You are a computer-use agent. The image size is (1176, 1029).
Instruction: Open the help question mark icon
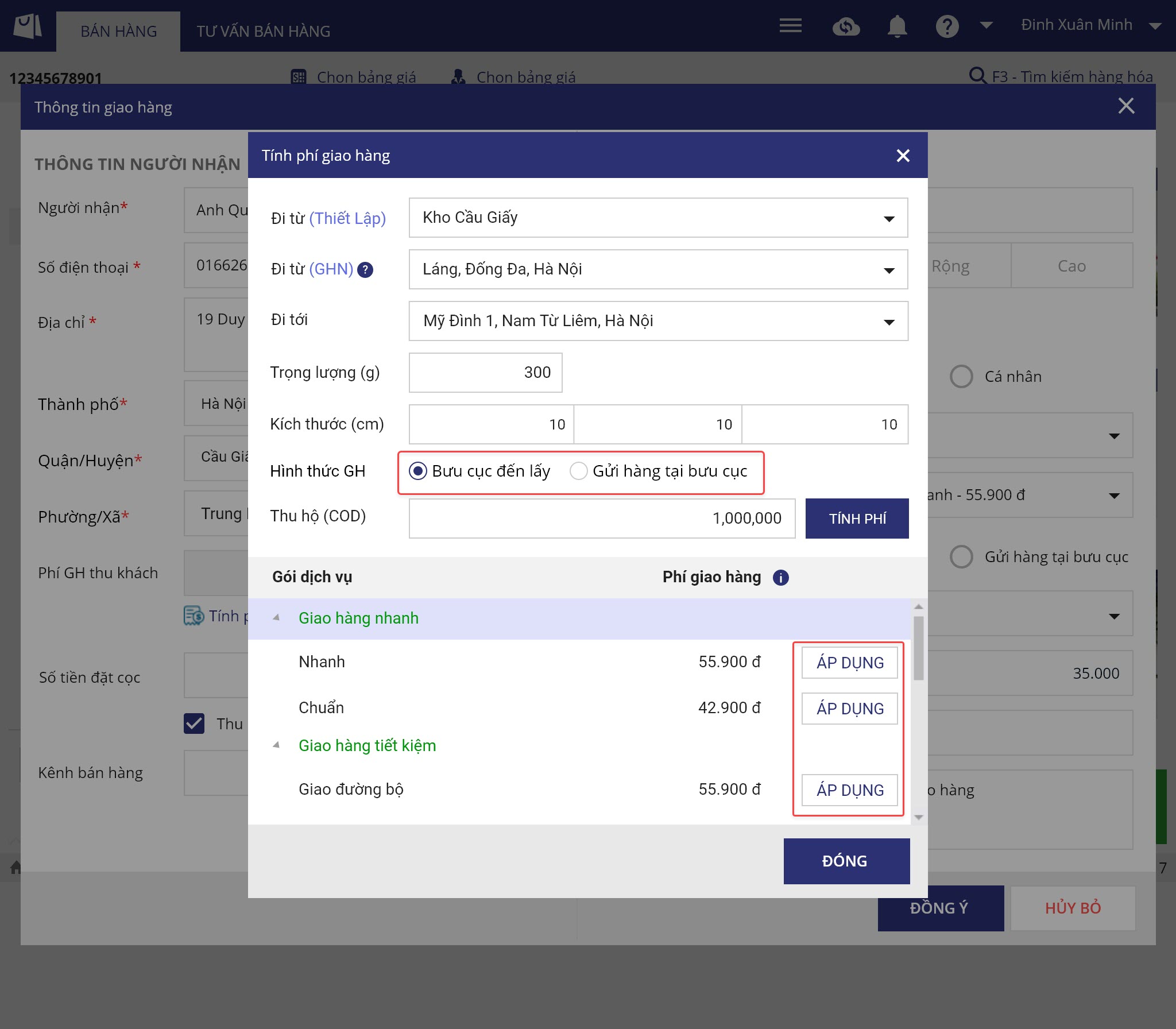(947, 26)
